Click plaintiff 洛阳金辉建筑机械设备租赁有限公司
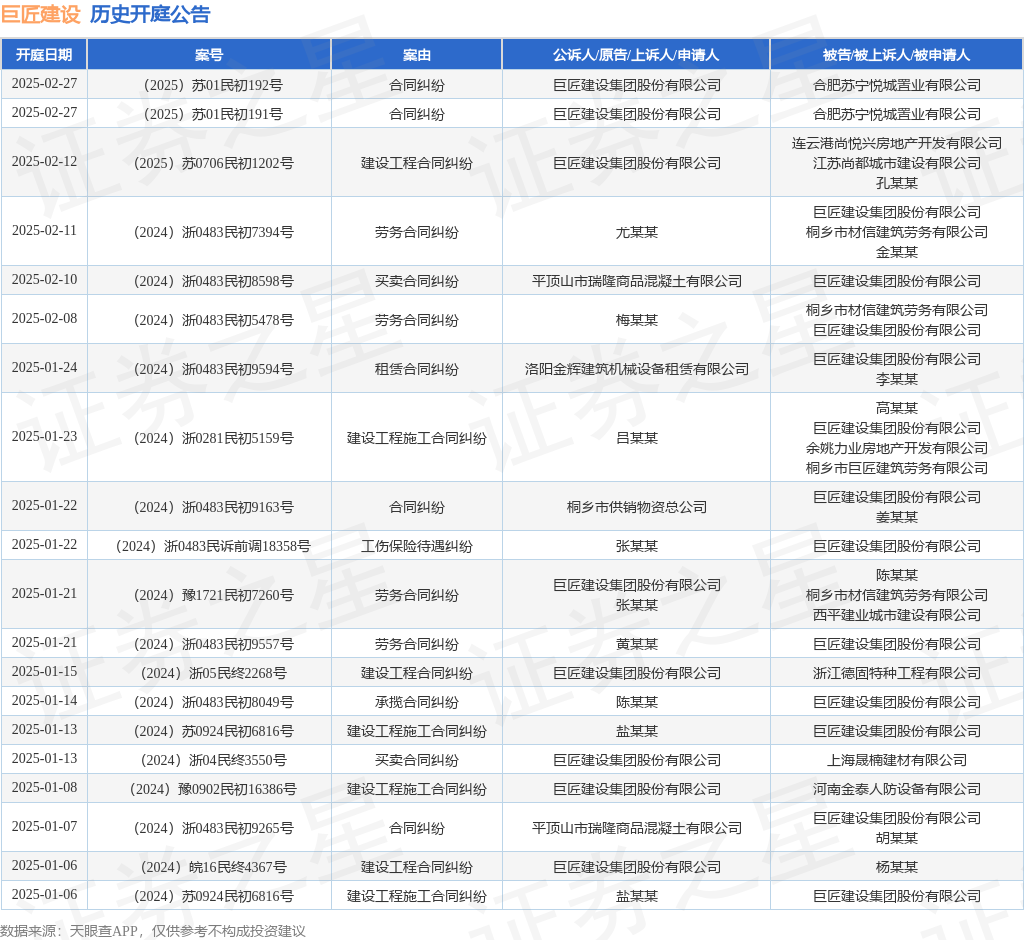1024x940 pixels. coord(637,370)
